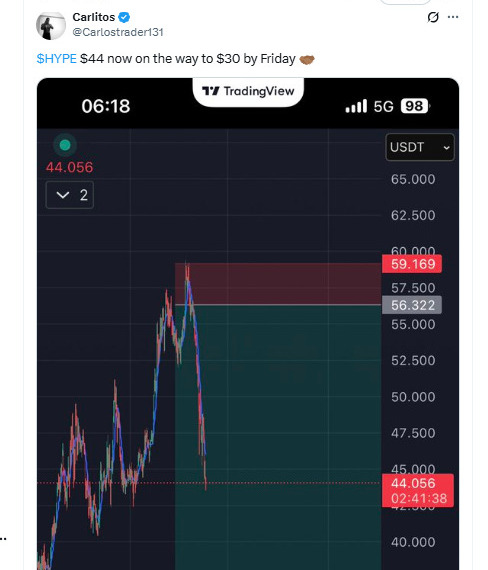
Task: Click the green market status dot
Action: tap(65, 145)
